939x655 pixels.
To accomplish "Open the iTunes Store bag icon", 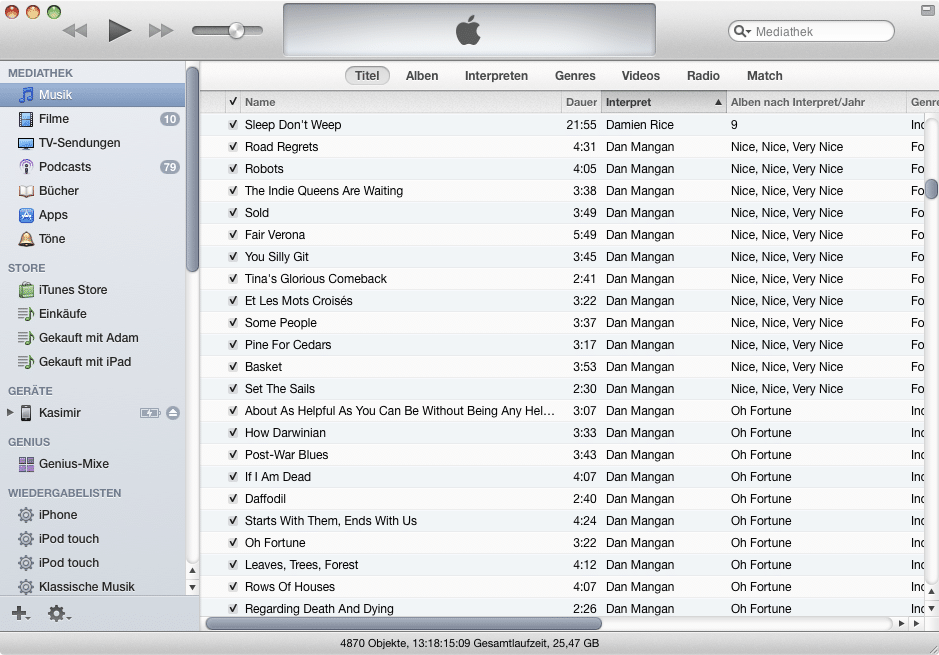I will click(x=26, y=290).
